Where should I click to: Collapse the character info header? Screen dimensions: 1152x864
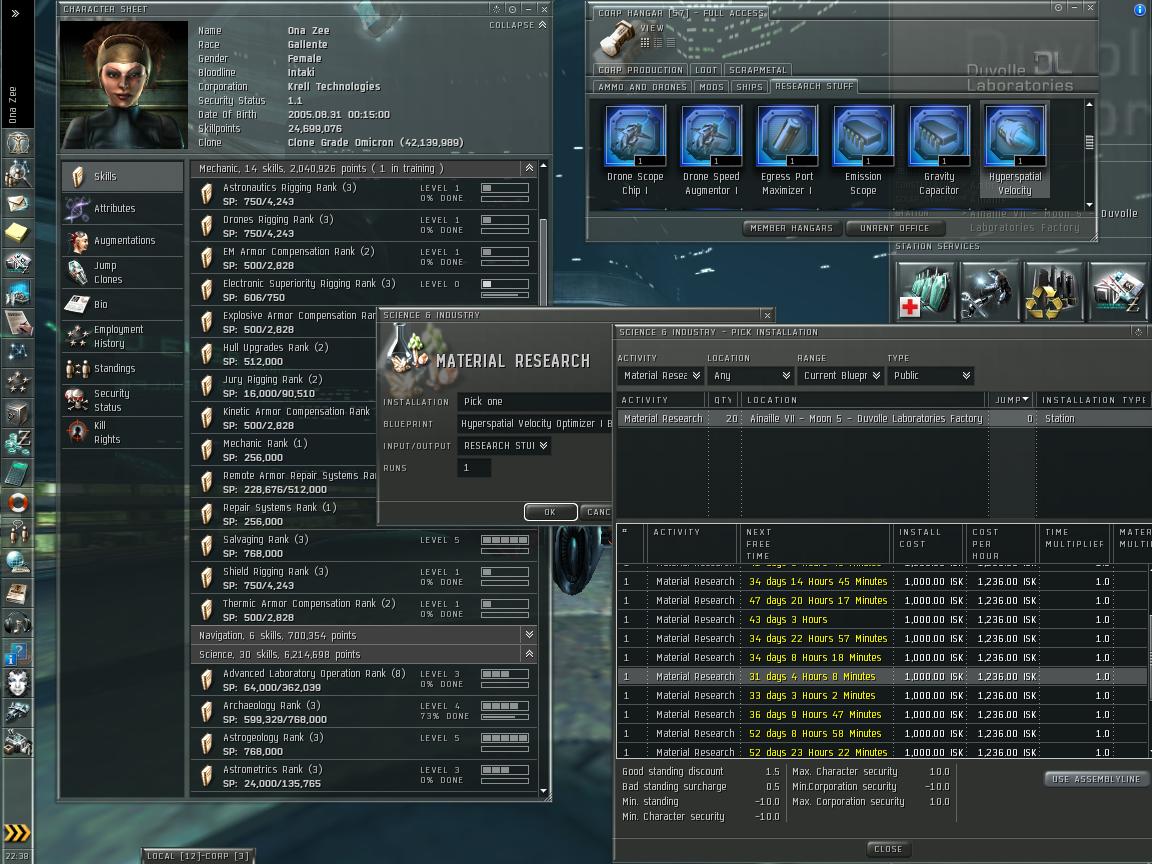pyautogui.click(x=518, y=25)
